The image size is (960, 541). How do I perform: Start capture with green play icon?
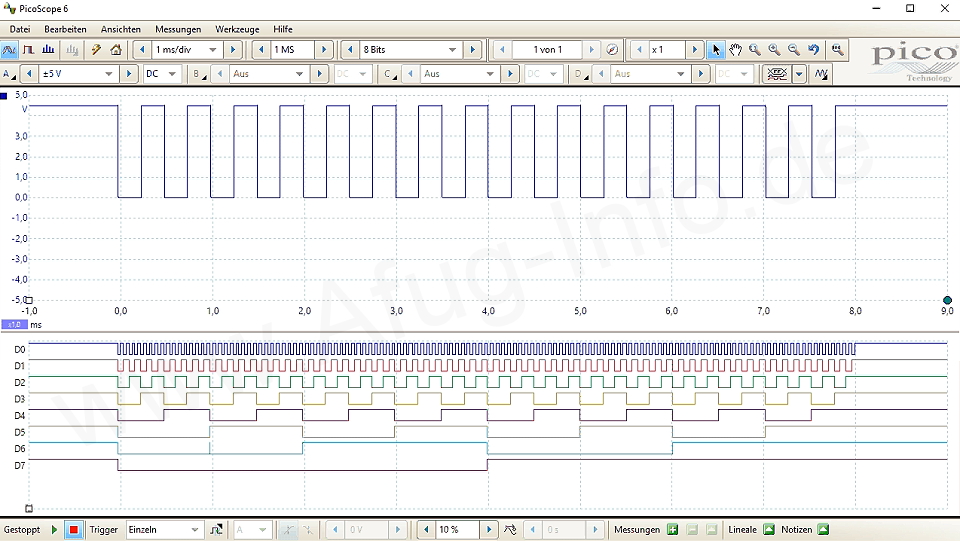[54, 529]
